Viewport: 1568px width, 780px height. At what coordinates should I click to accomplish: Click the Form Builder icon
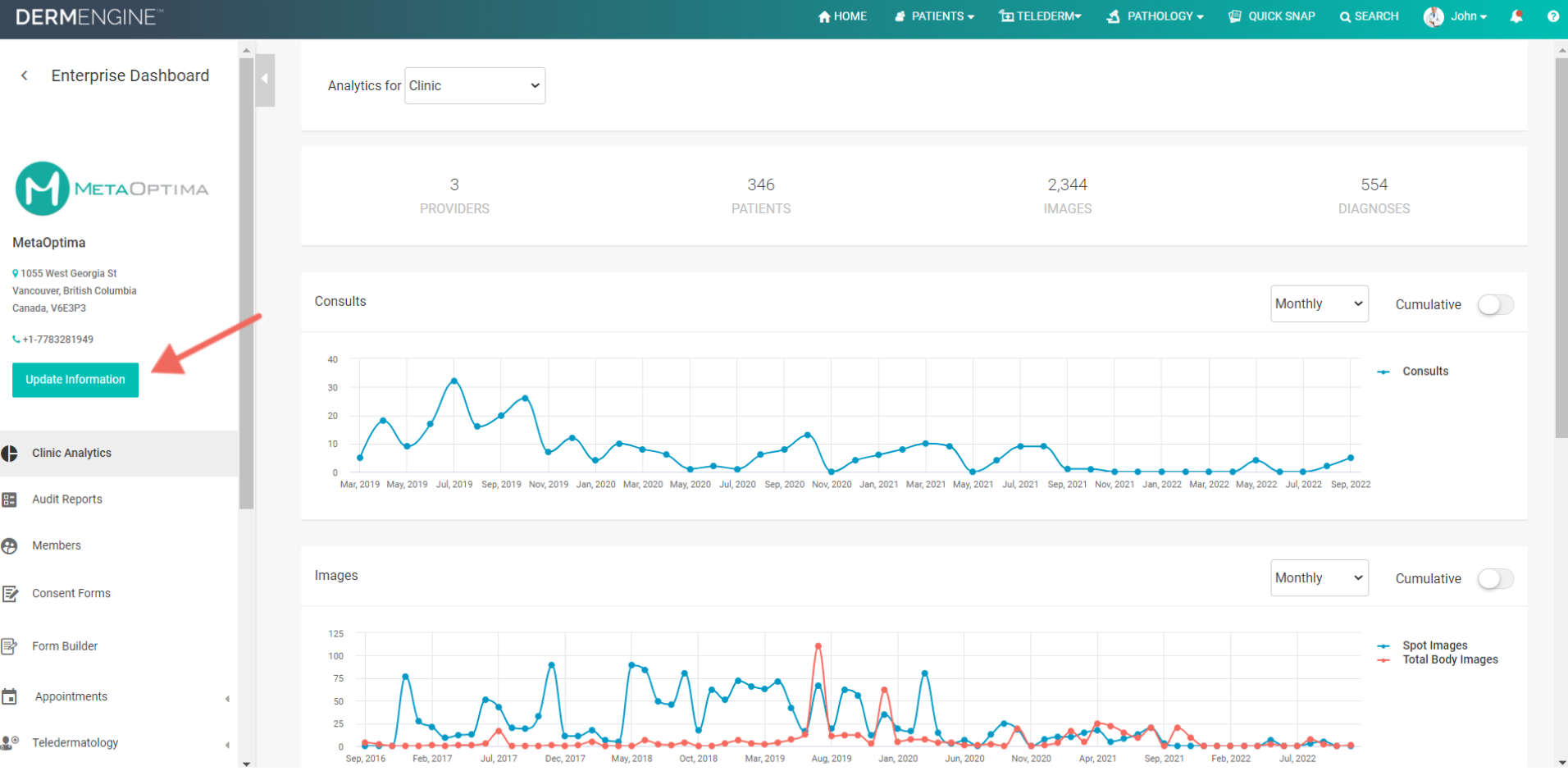(10, 646)
